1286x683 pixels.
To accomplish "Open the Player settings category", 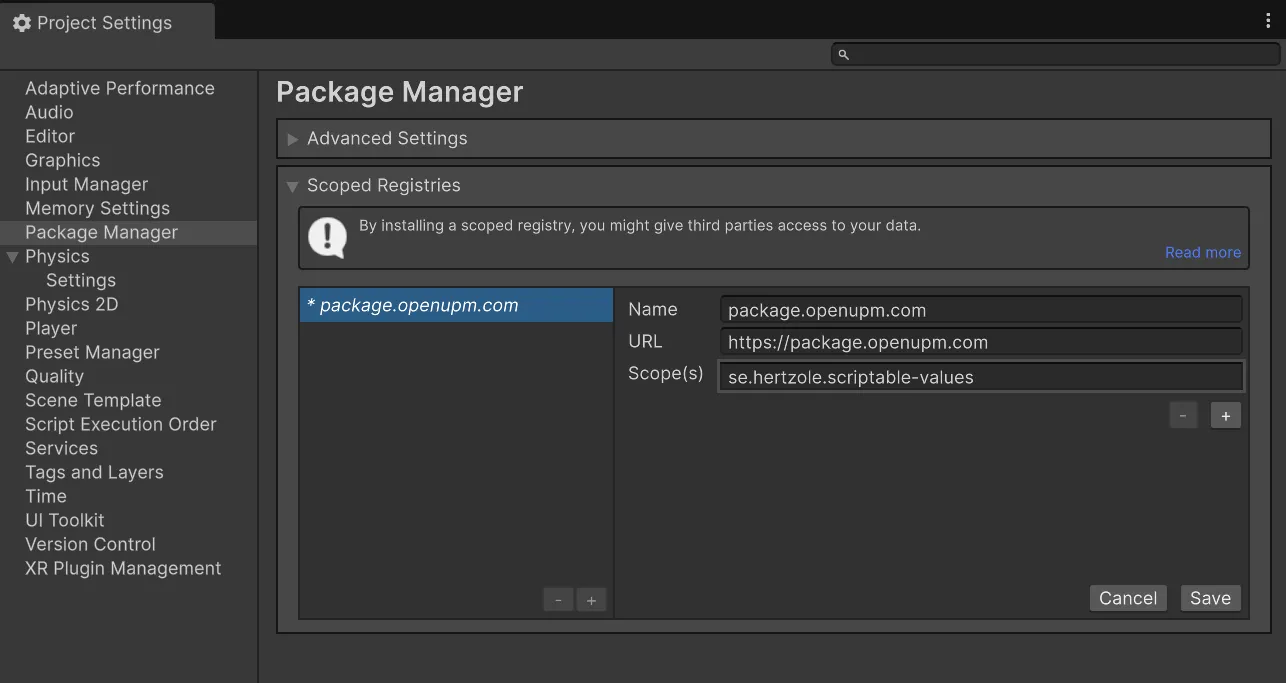I will [51, 328].
